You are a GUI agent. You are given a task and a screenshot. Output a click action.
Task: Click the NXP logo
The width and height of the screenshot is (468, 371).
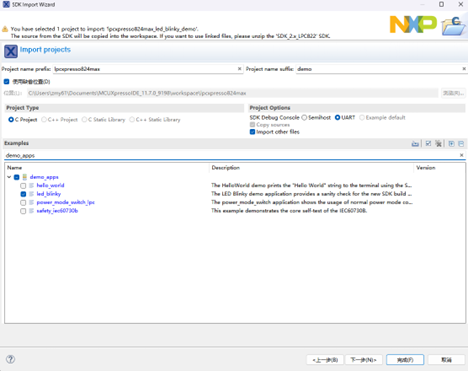tap(413, 24)
